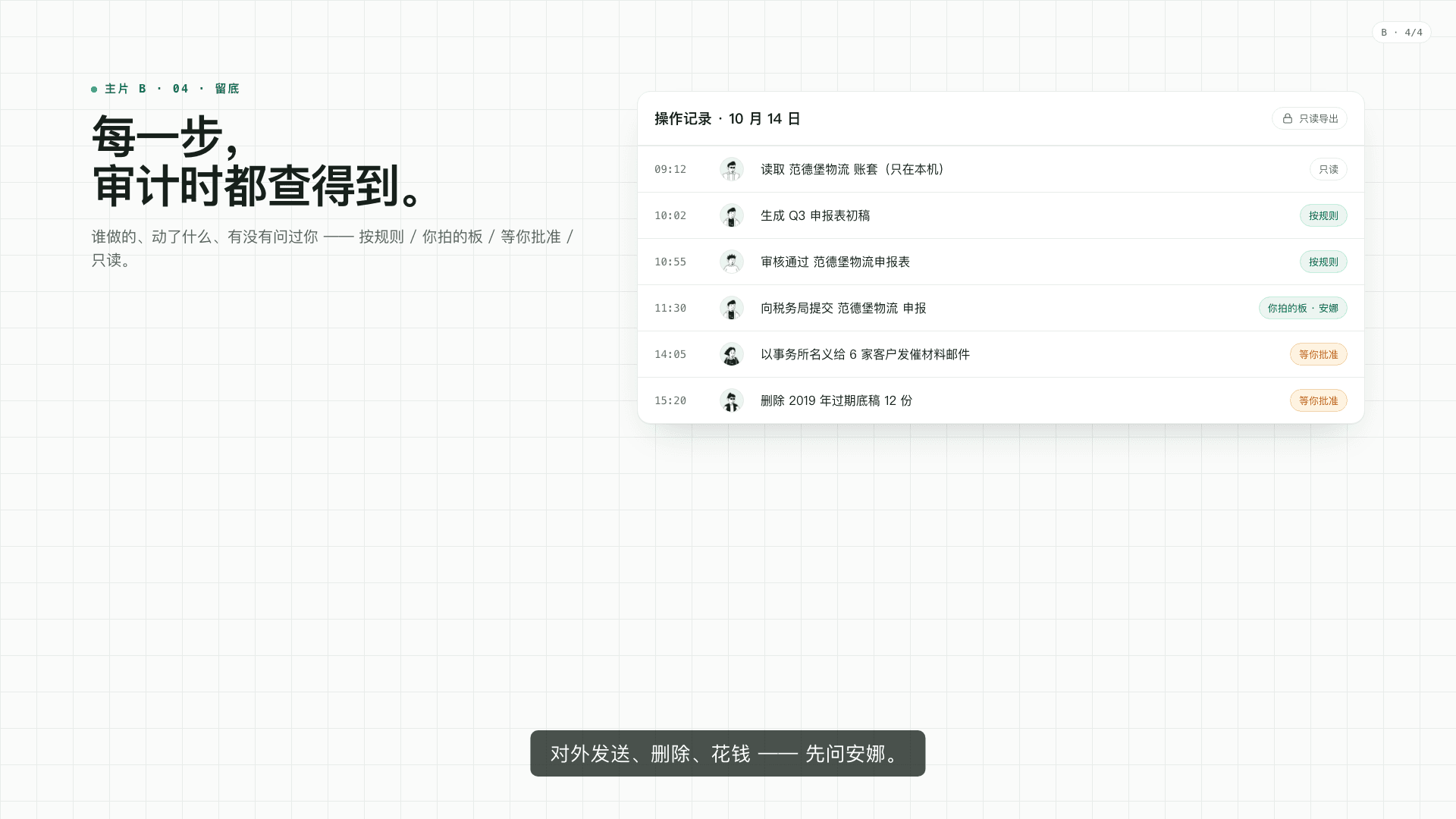The height and width of the screenshot is (819, 1456).
Task: Click the 操作记录 · 10 月 14 日 header
Action: click(727, 118)
